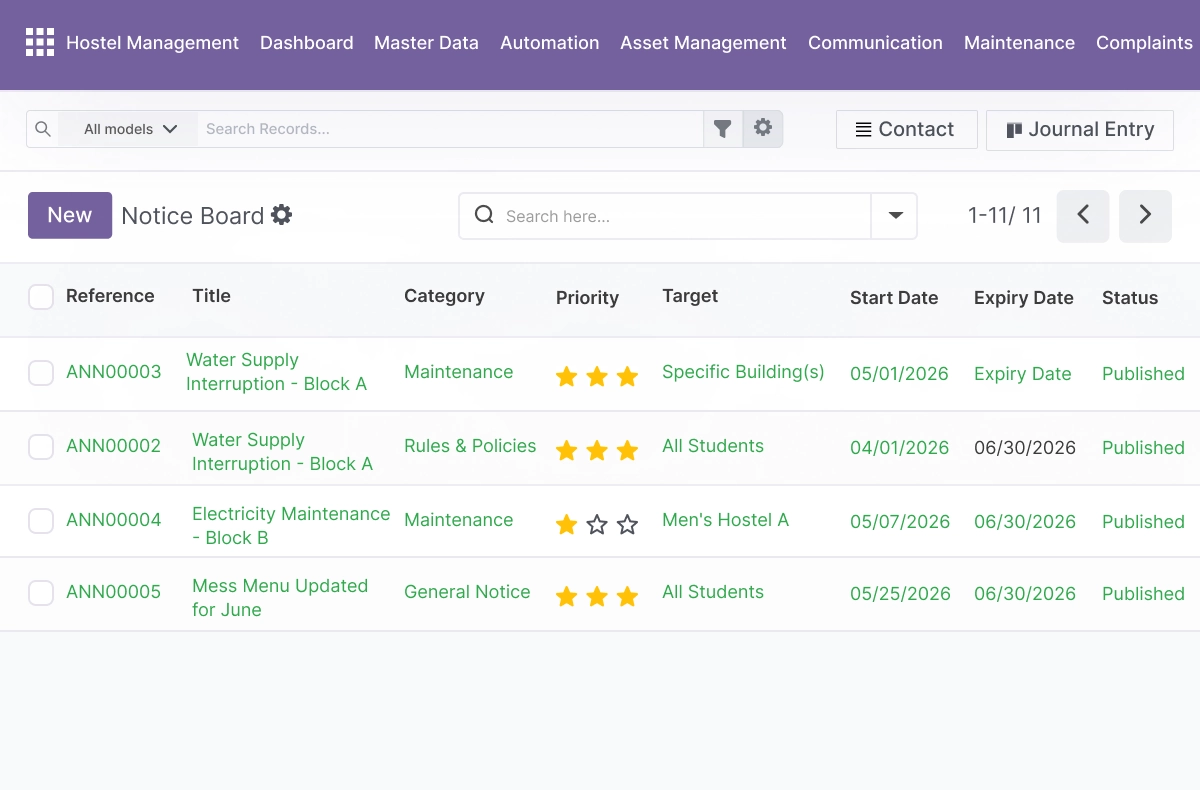1200x790 pixels.
Task: Open the Communication menu
Action: [x=875, y=43]
